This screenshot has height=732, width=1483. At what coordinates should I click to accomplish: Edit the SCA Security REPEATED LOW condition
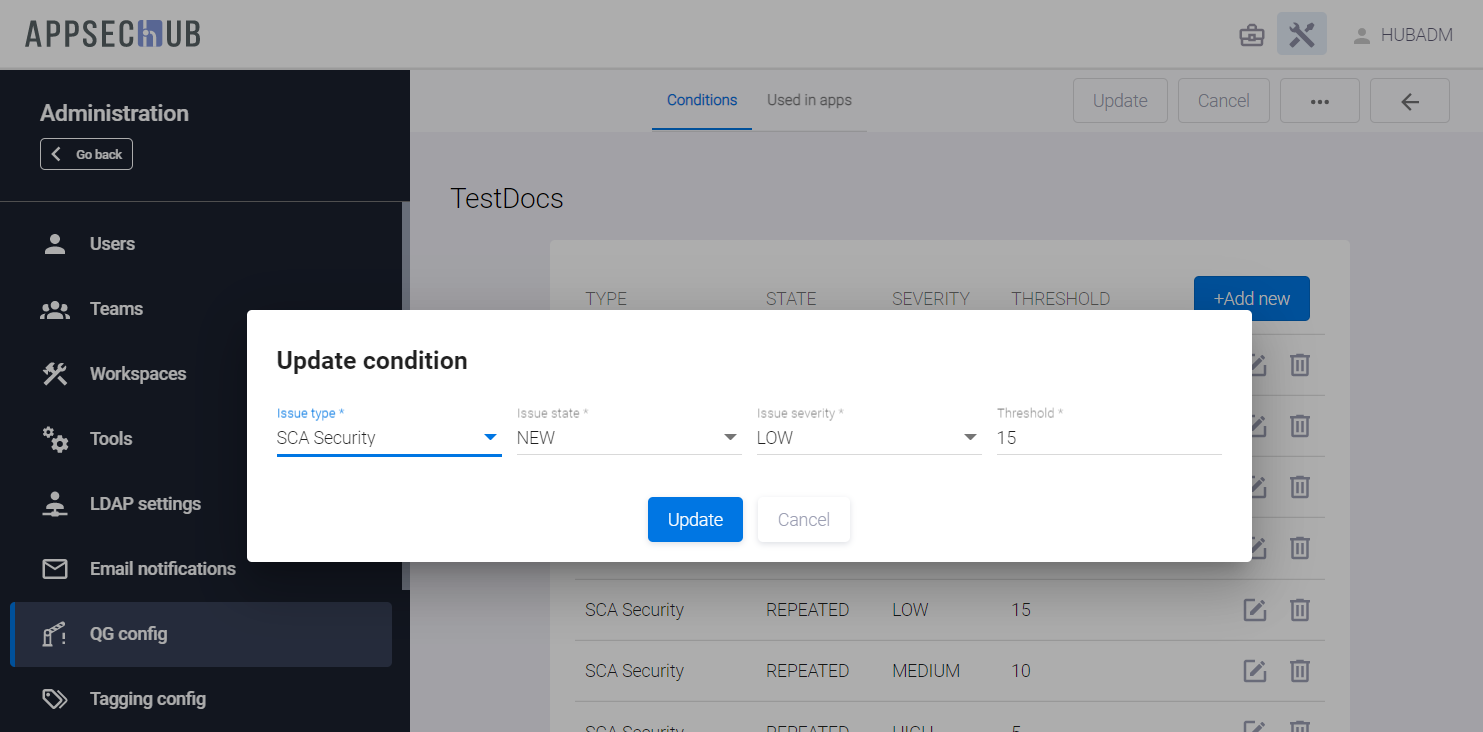pyautogui.click(x=1255, y=609)
